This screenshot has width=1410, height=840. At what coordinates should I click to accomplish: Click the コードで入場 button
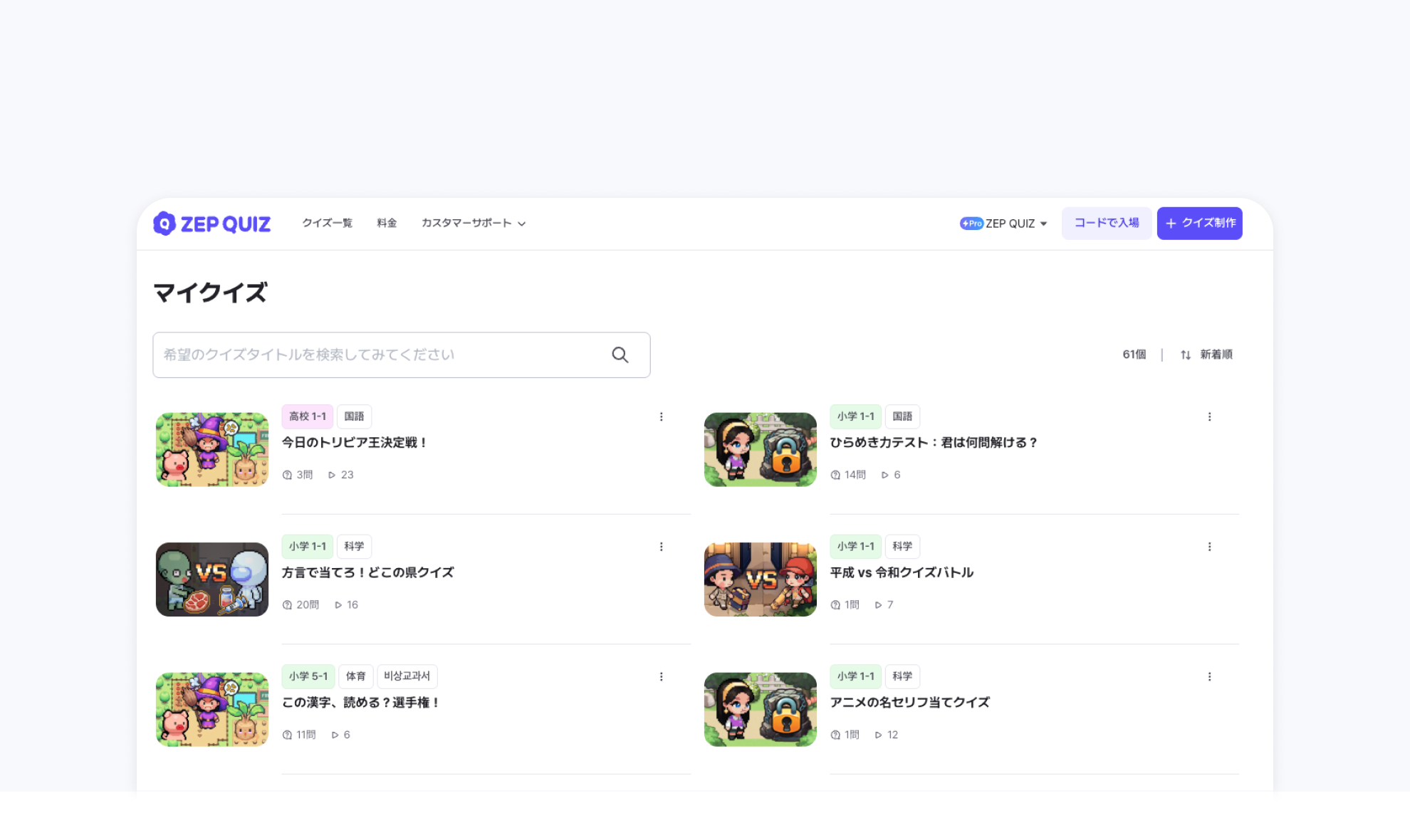pos(1106,223)
